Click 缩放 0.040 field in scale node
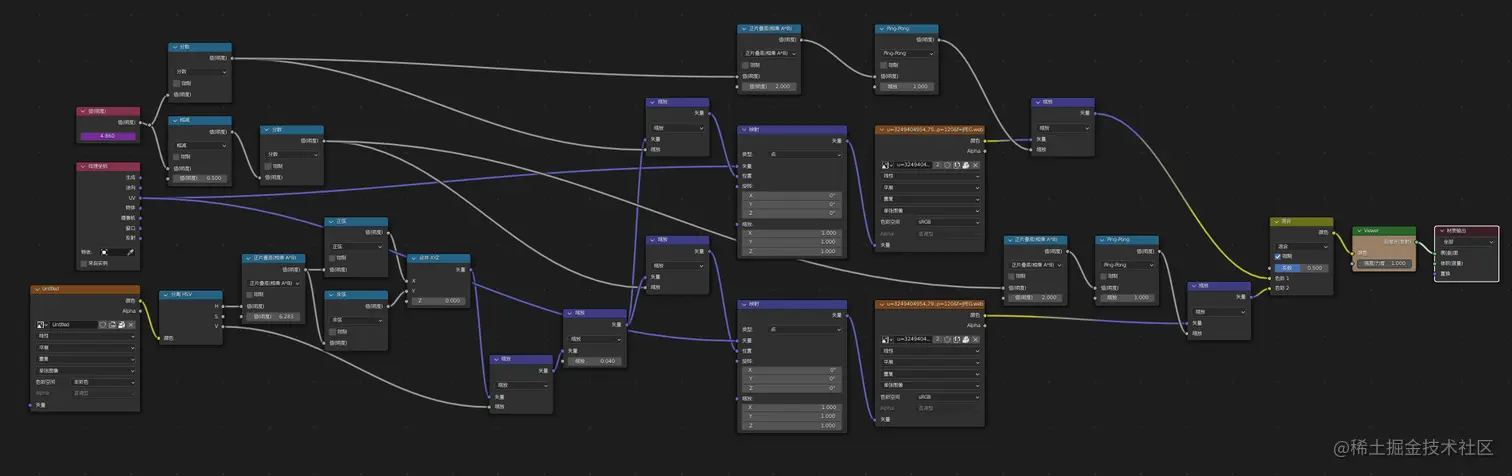Viewport: 1512px width, 476px height. [595, 361]
